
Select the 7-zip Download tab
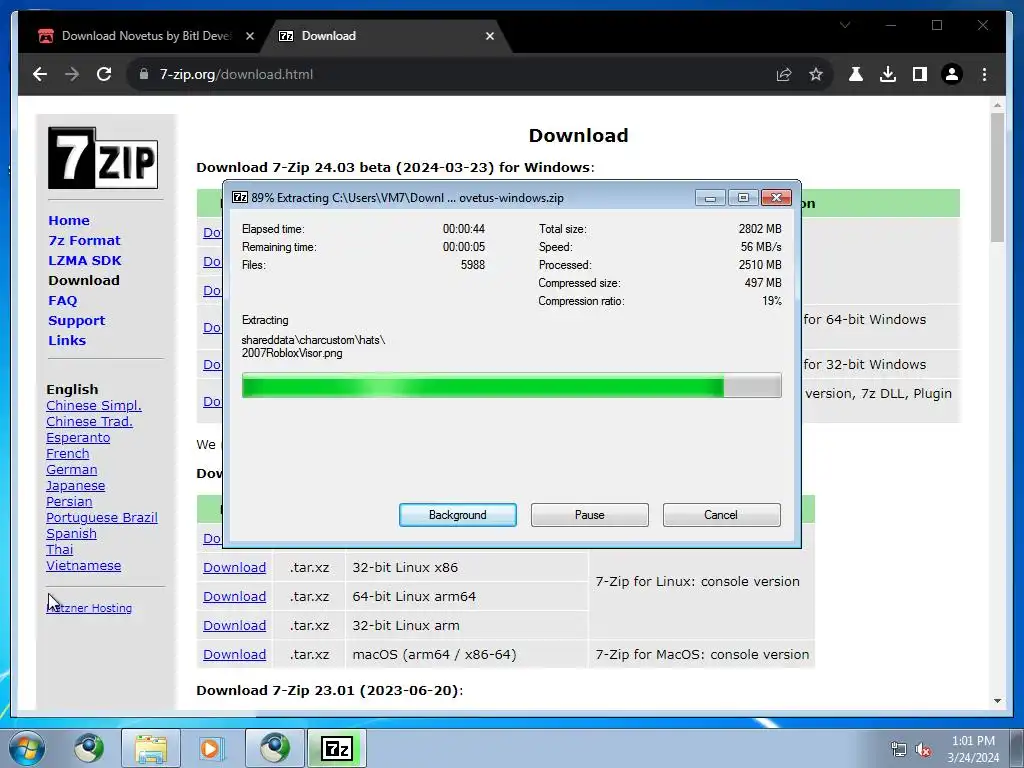(385, 36)
